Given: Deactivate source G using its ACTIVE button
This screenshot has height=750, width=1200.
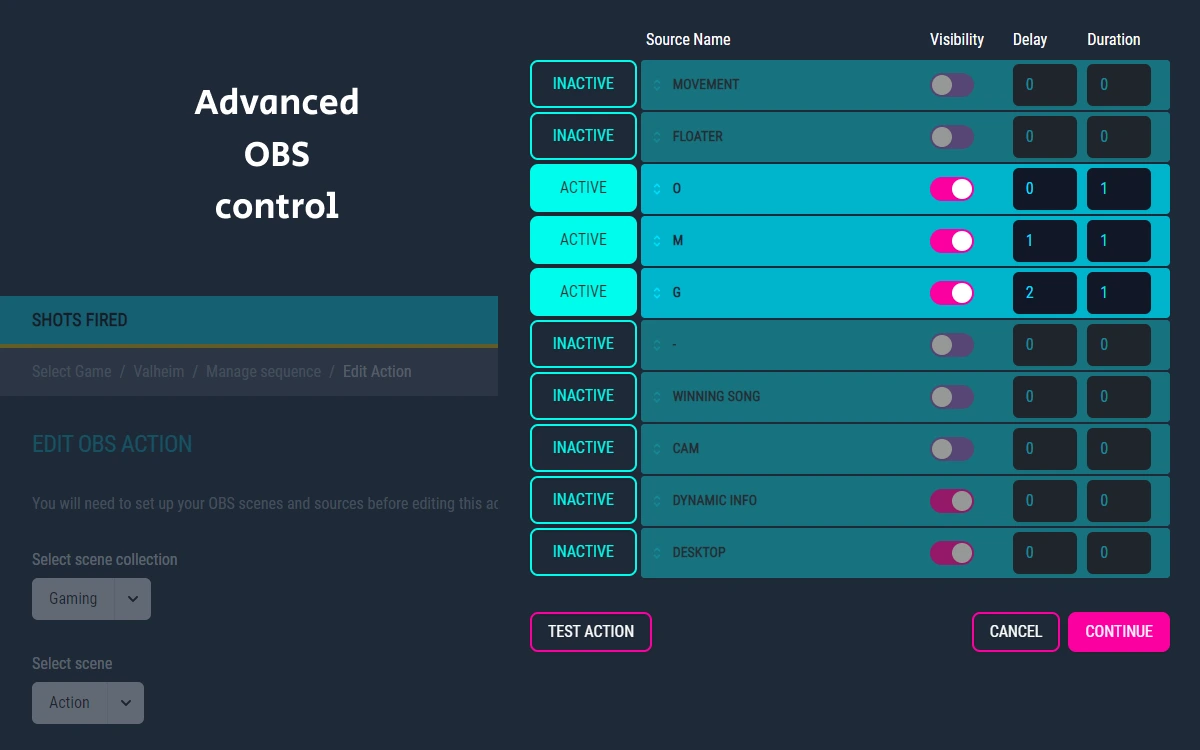Looking at the screenshot, I should 583,292.
